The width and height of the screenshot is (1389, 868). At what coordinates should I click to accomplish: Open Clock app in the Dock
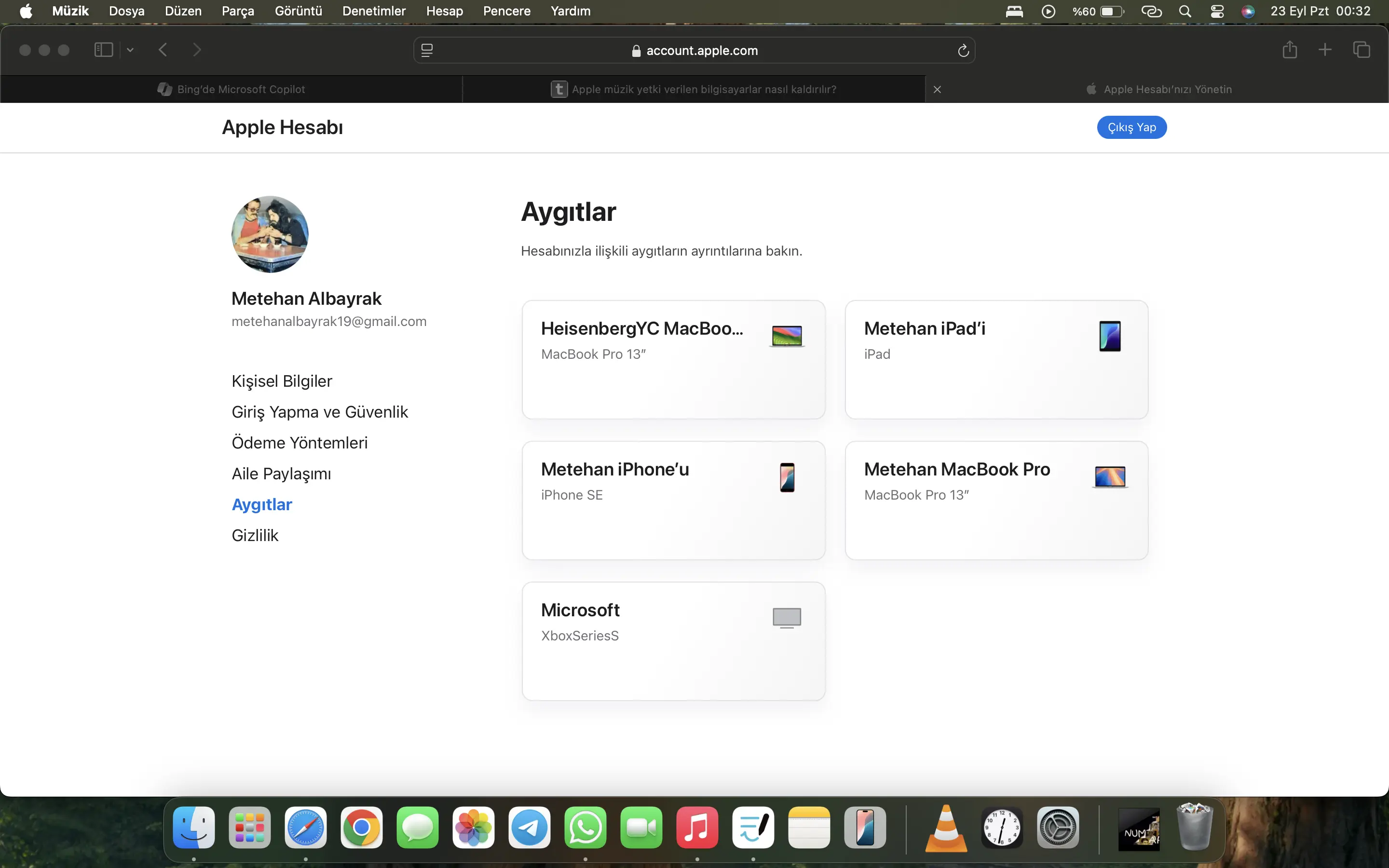coord(1002,827)
